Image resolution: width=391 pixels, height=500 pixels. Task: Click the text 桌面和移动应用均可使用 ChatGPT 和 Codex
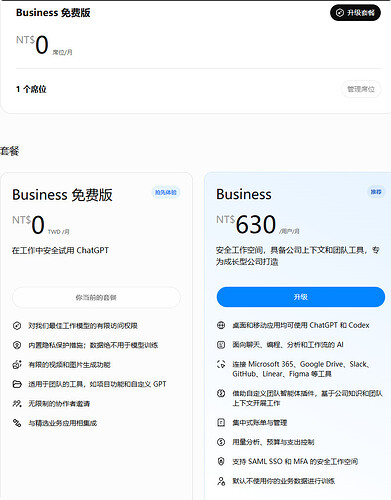[x=301, y=325]
